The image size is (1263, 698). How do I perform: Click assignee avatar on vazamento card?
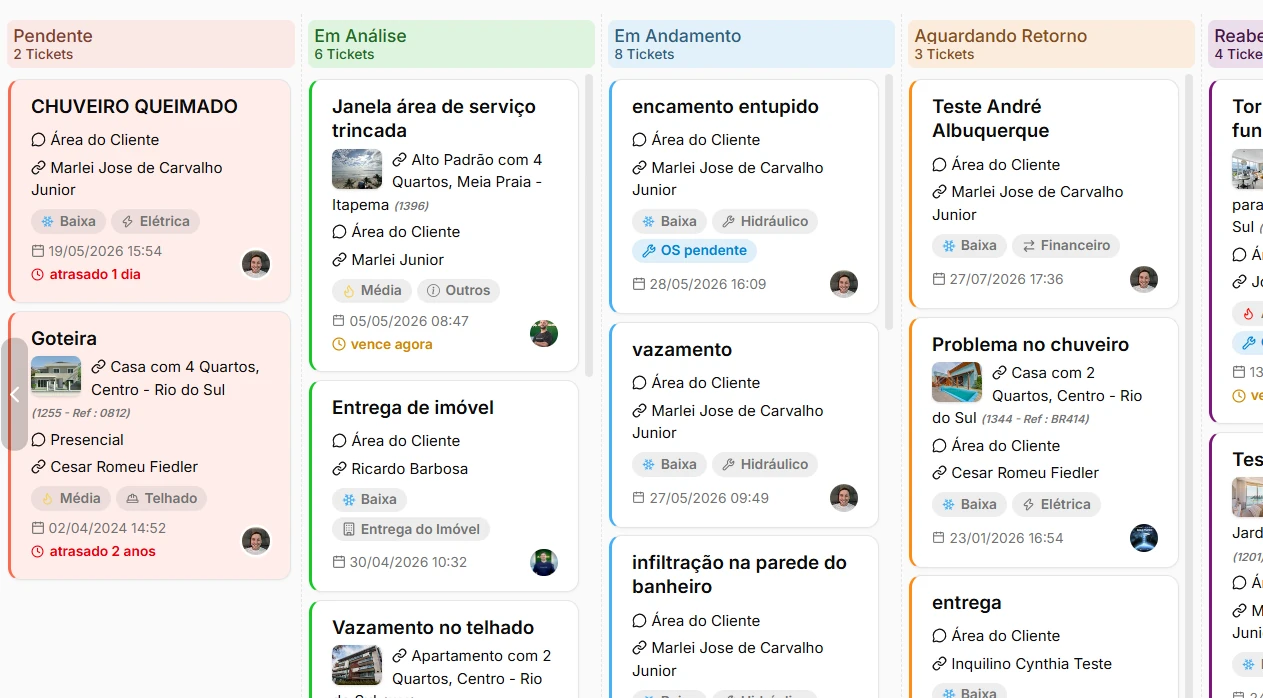click(x=844, y=498)
